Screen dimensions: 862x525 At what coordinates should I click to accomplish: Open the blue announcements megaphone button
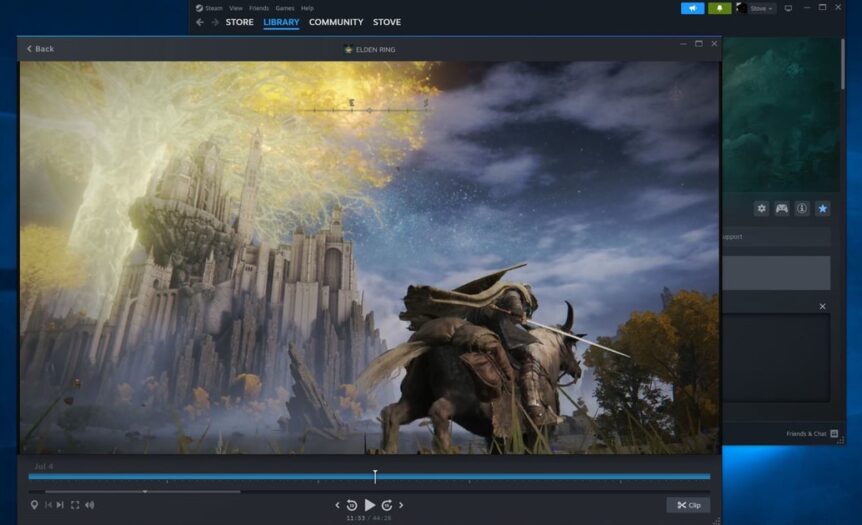[693, 8]
